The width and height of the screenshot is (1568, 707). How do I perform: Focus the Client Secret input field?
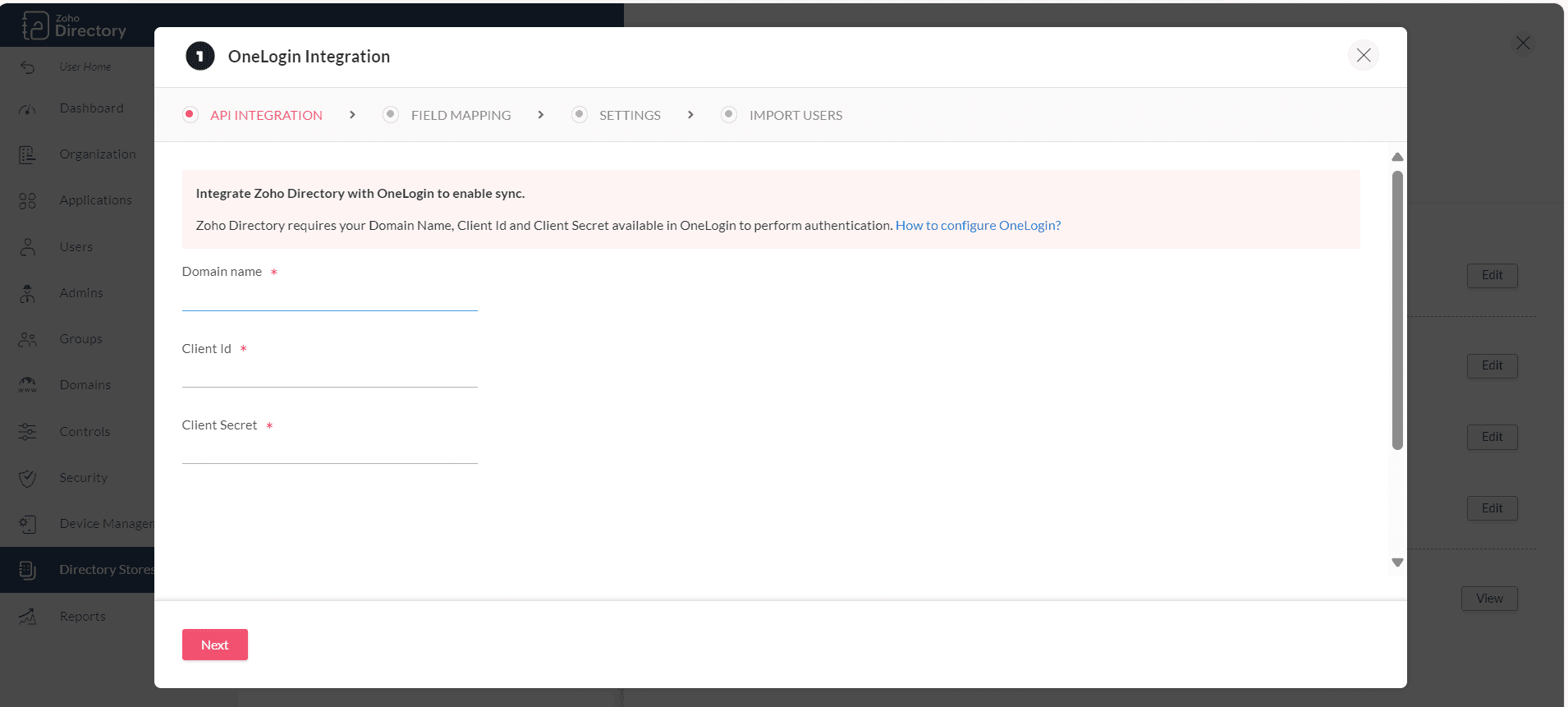point(329,450)
